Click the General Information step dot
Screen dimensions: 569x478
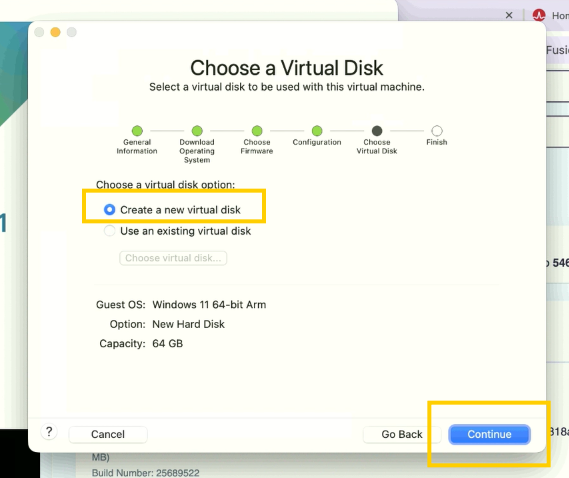click(x=137, y=131)
